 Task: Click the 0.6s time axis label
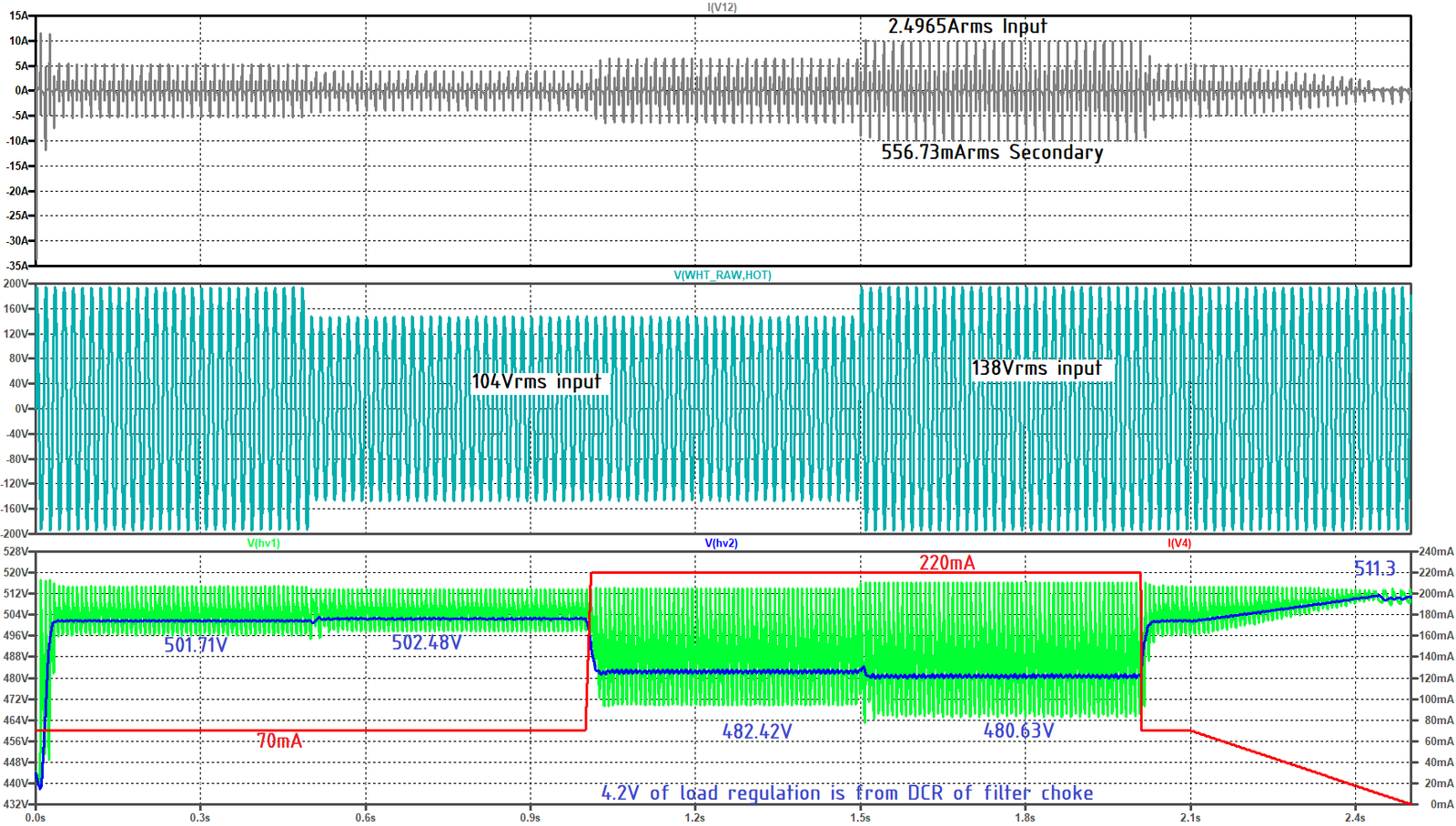point(366,818)
